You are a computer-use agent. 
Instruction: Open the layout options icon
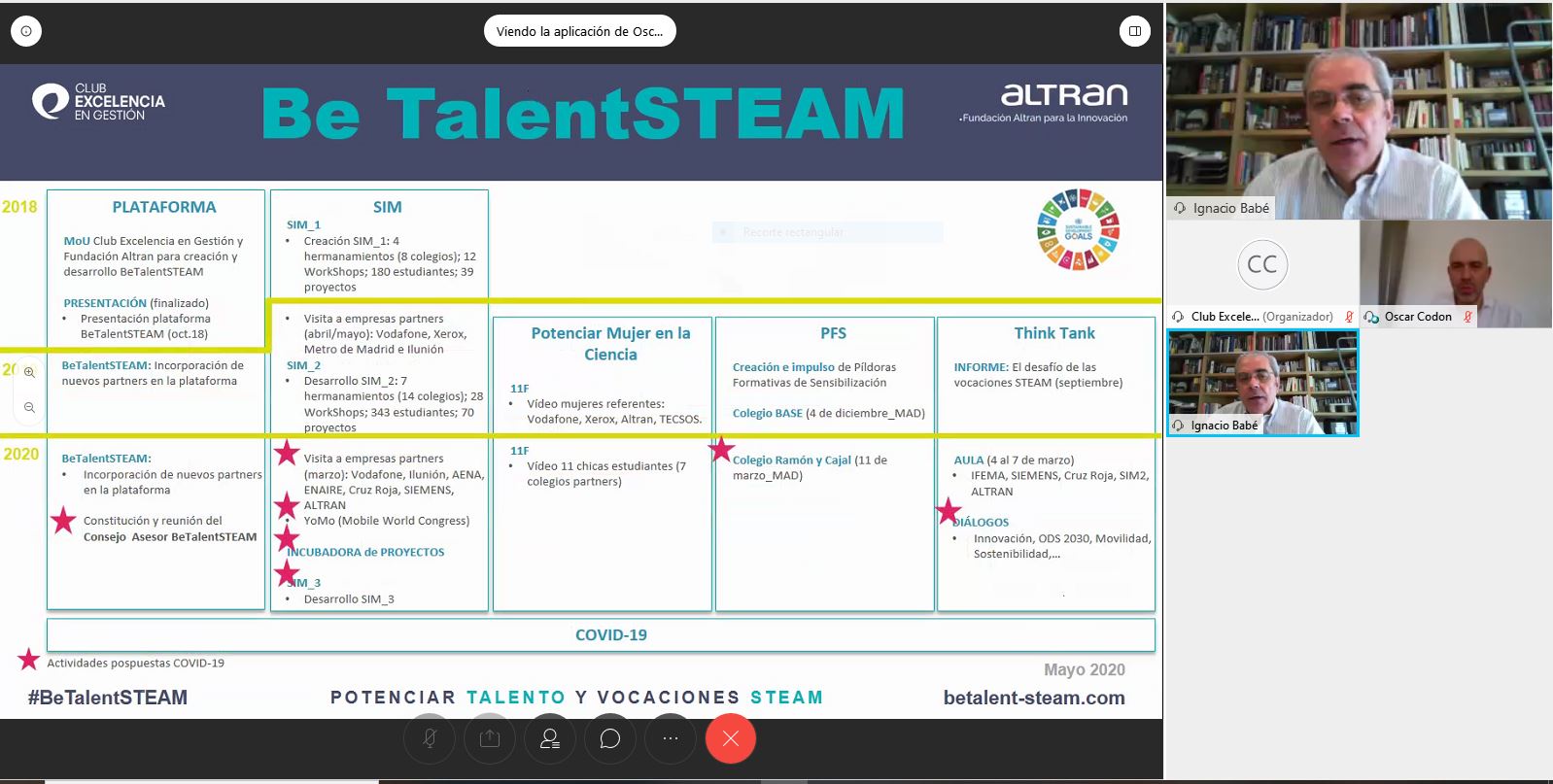click(x=1134, y=31)
